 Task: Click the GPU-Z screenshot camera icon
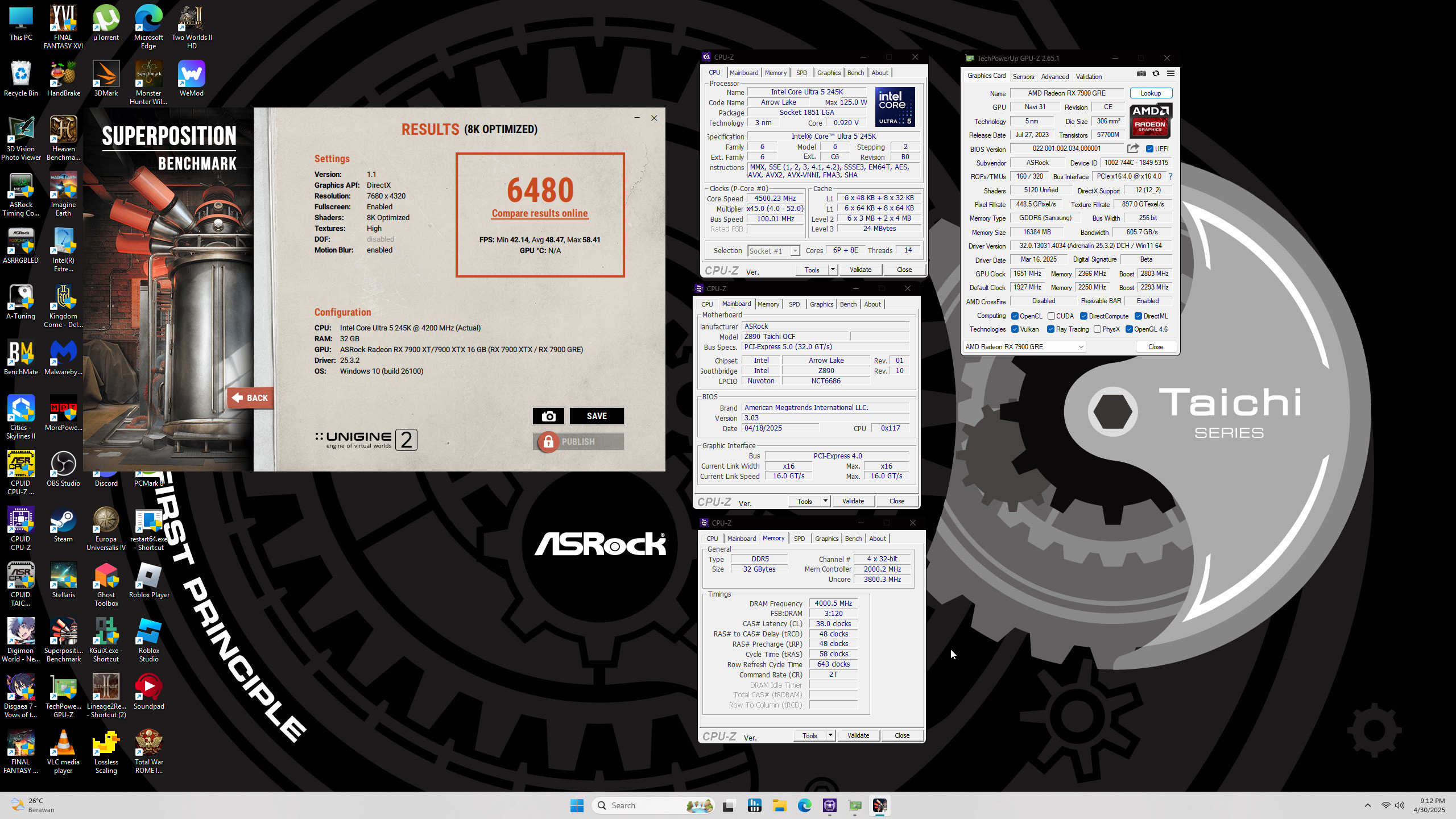[x=1141, y=74]
